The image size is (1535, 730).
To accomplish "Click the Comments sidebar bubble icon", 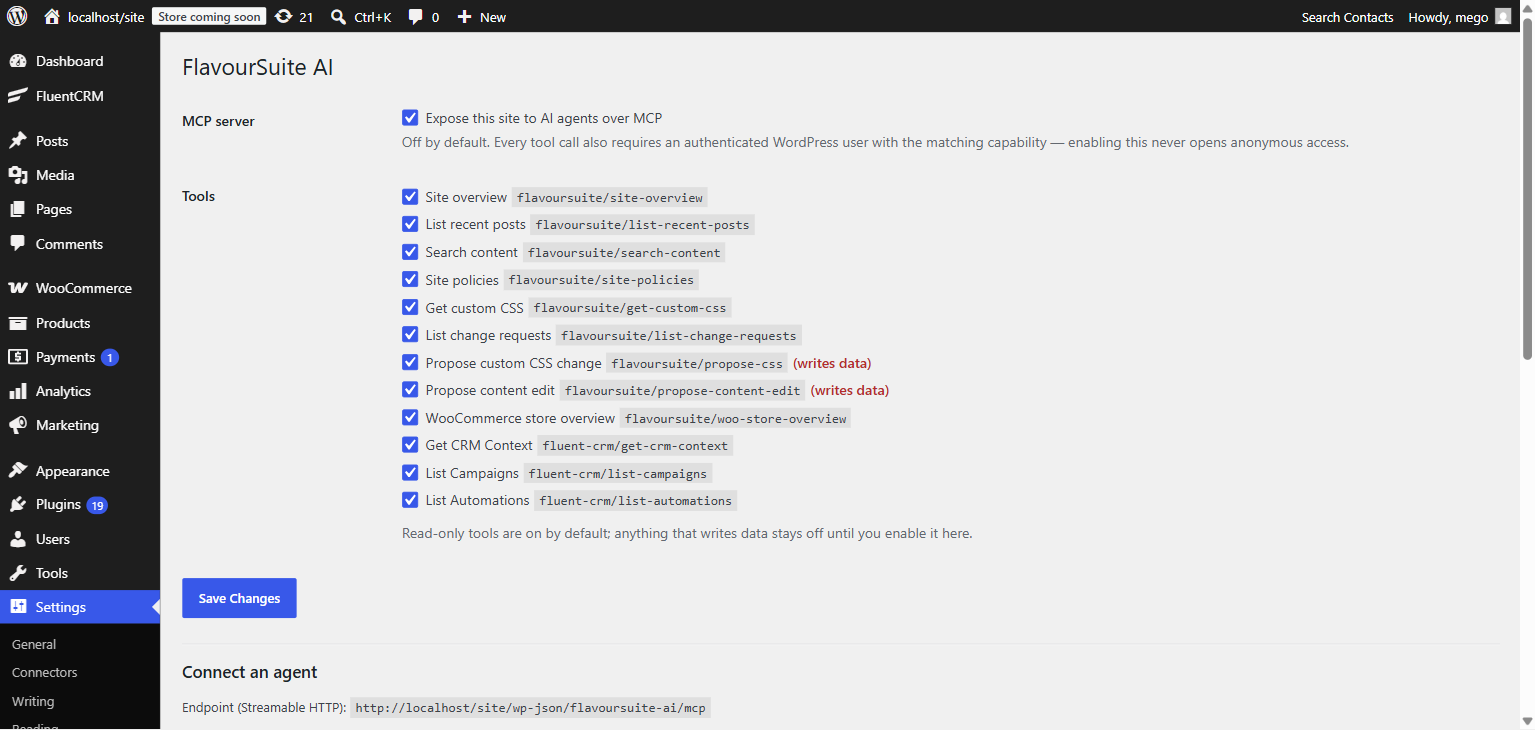I will [18, 244].
